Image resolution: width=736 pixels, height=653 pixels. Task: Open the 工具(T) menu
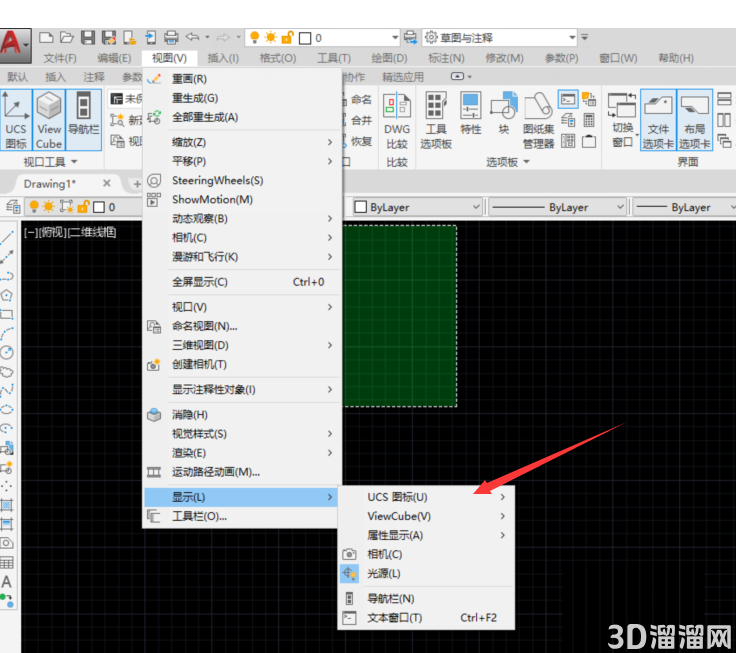(x=334, y=58)
